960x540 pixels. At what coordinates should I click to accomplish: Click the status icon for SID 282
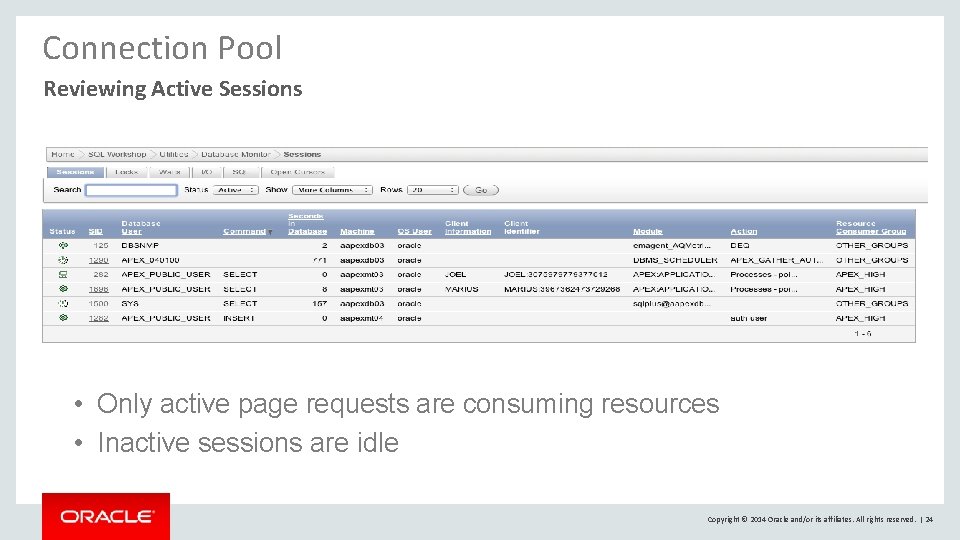(63, 274)
